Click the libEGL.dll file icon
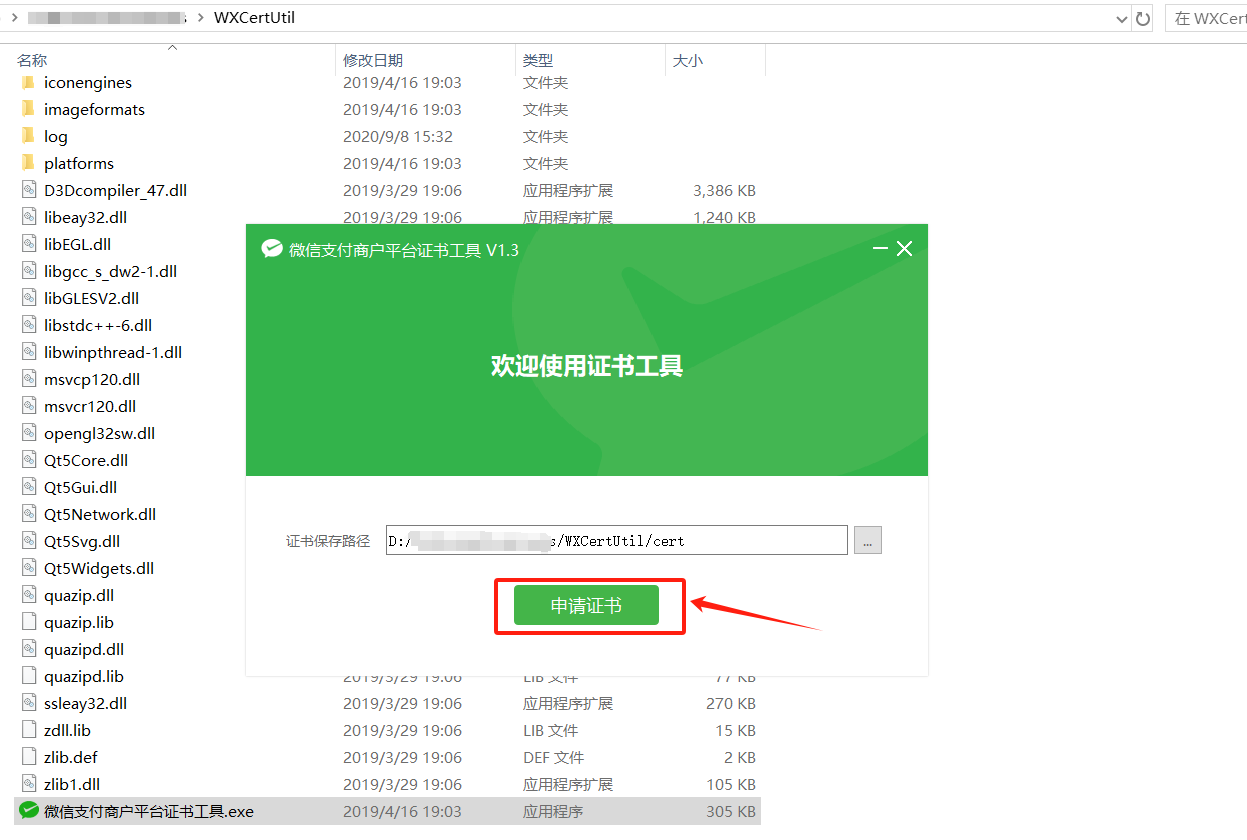The image size is (1247, 840). coord(28,244)
